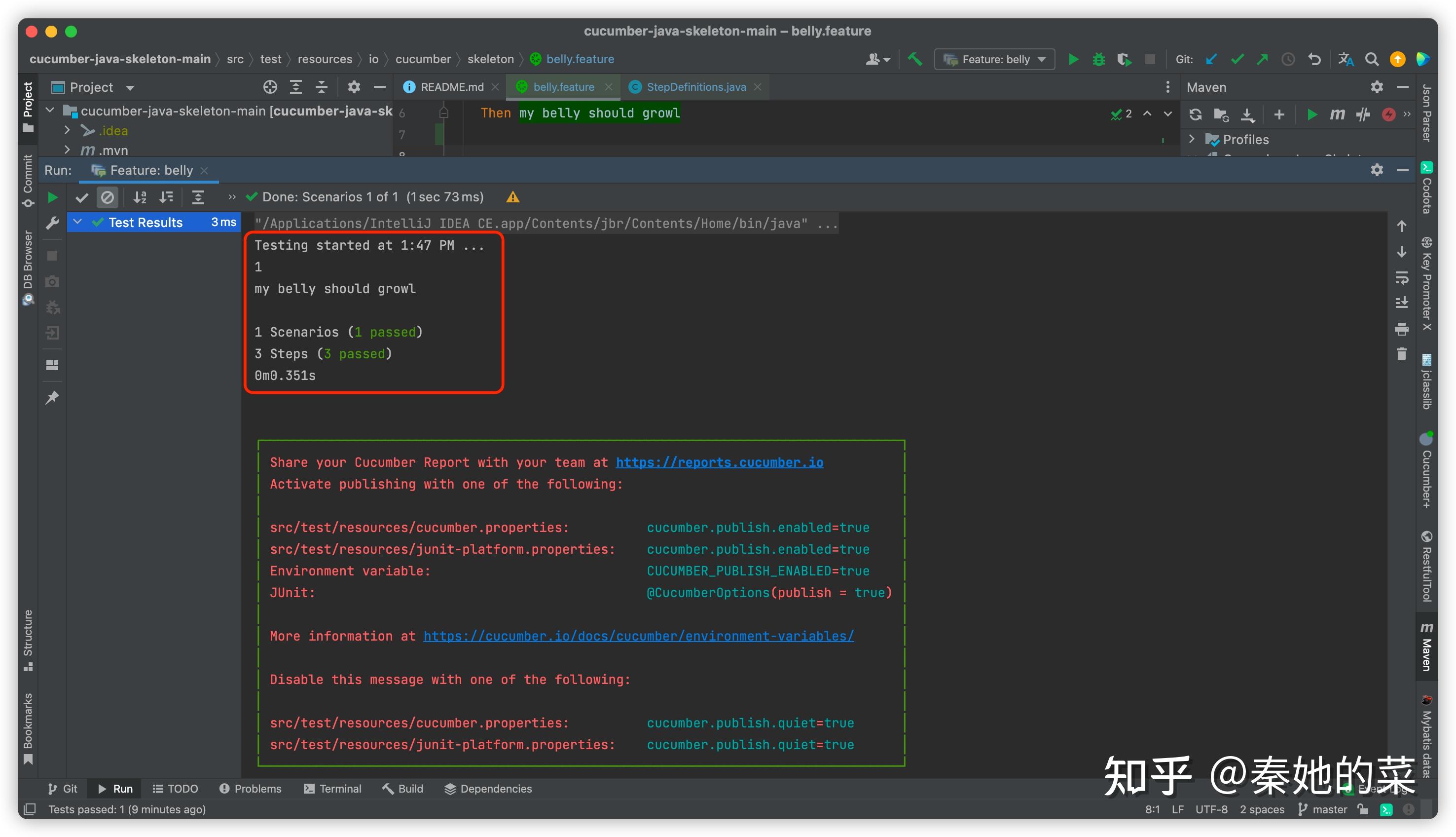The width and height of the screenshot is (1456, 837).
Task: Click the print icon in run console
Action: 1401,329
